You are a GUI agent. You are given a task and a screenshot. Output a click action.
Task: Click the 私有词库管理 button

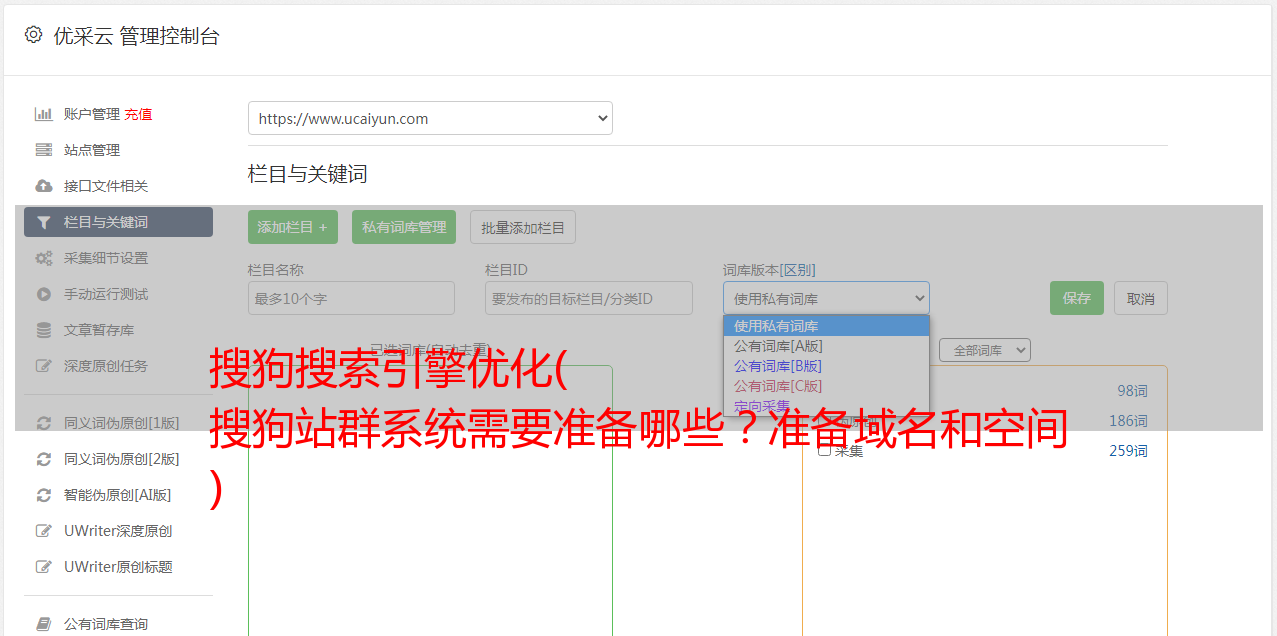point(404,227)
